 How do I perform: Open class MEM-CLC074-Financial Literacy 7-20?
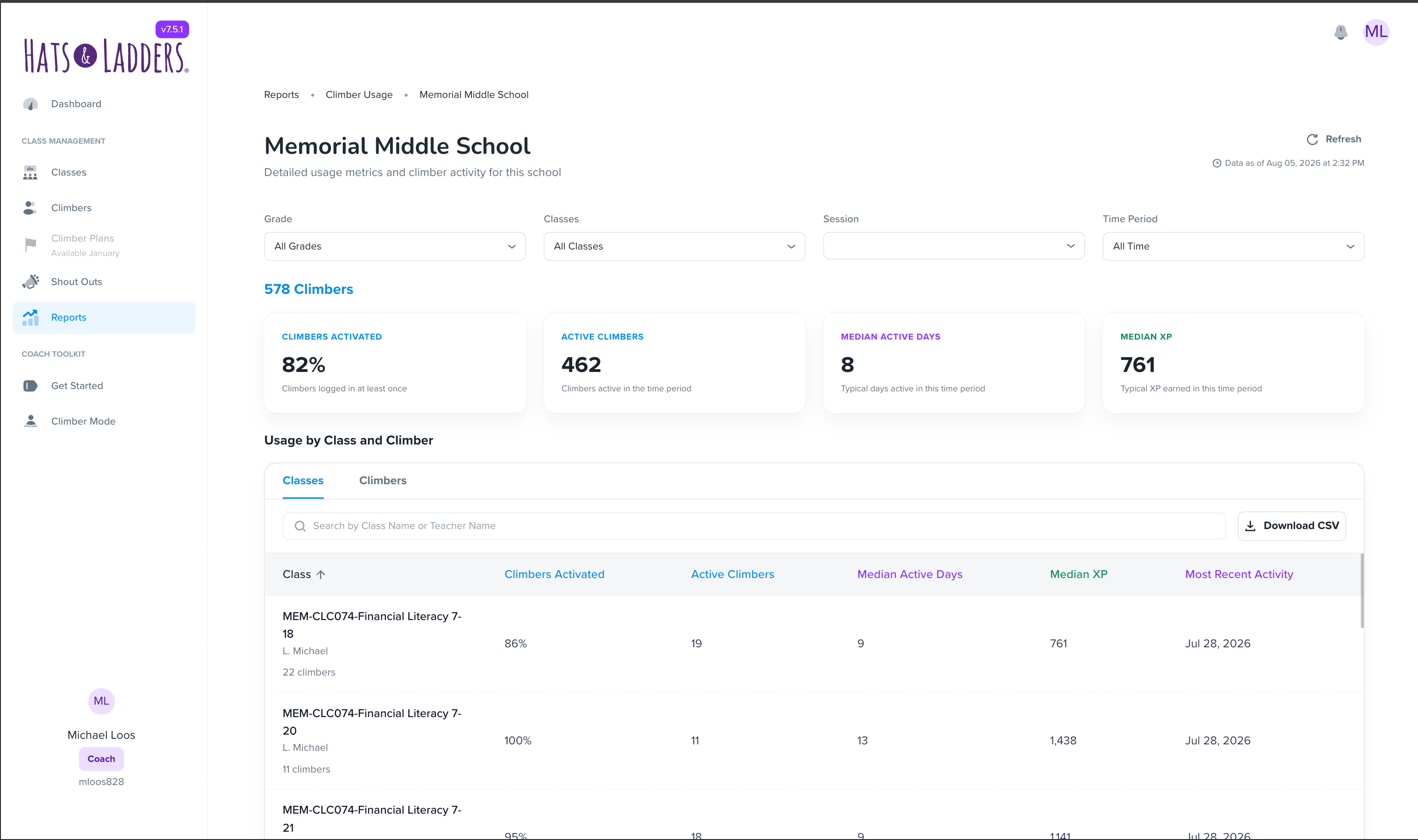point(372,722)
